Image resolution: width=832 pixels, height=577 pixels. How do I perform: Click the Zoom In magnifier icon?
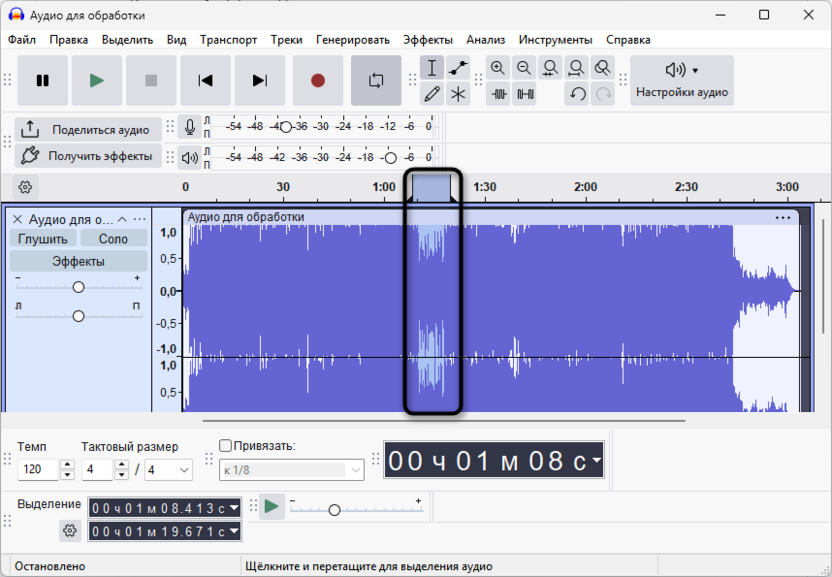click(x=497, y=67)
